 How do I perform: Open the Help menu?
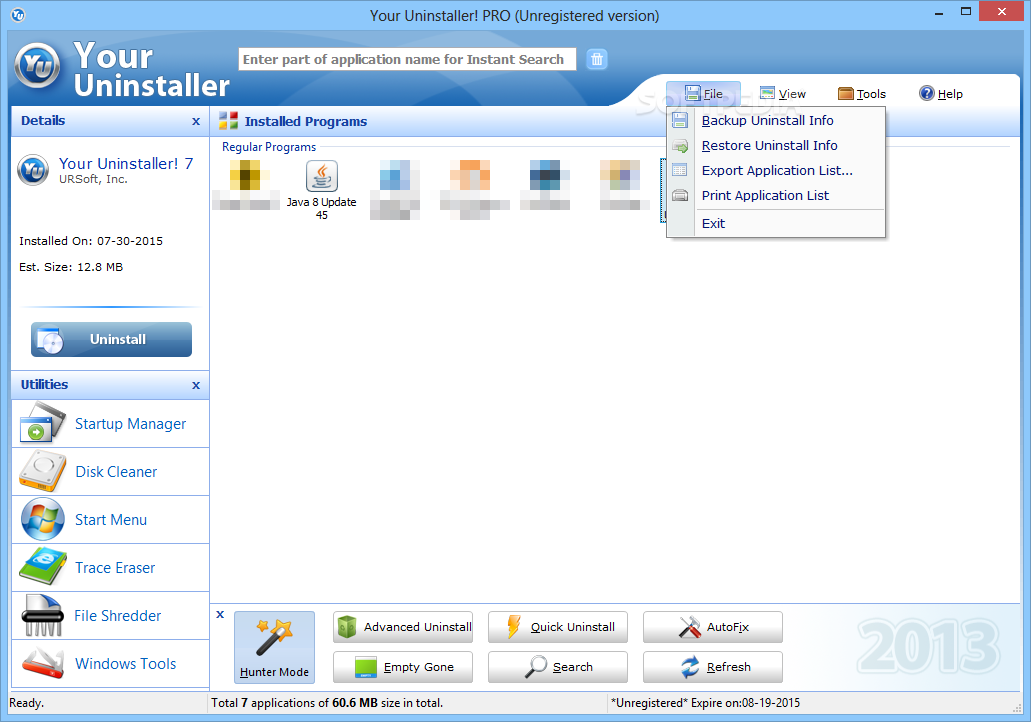pos(941,93)
